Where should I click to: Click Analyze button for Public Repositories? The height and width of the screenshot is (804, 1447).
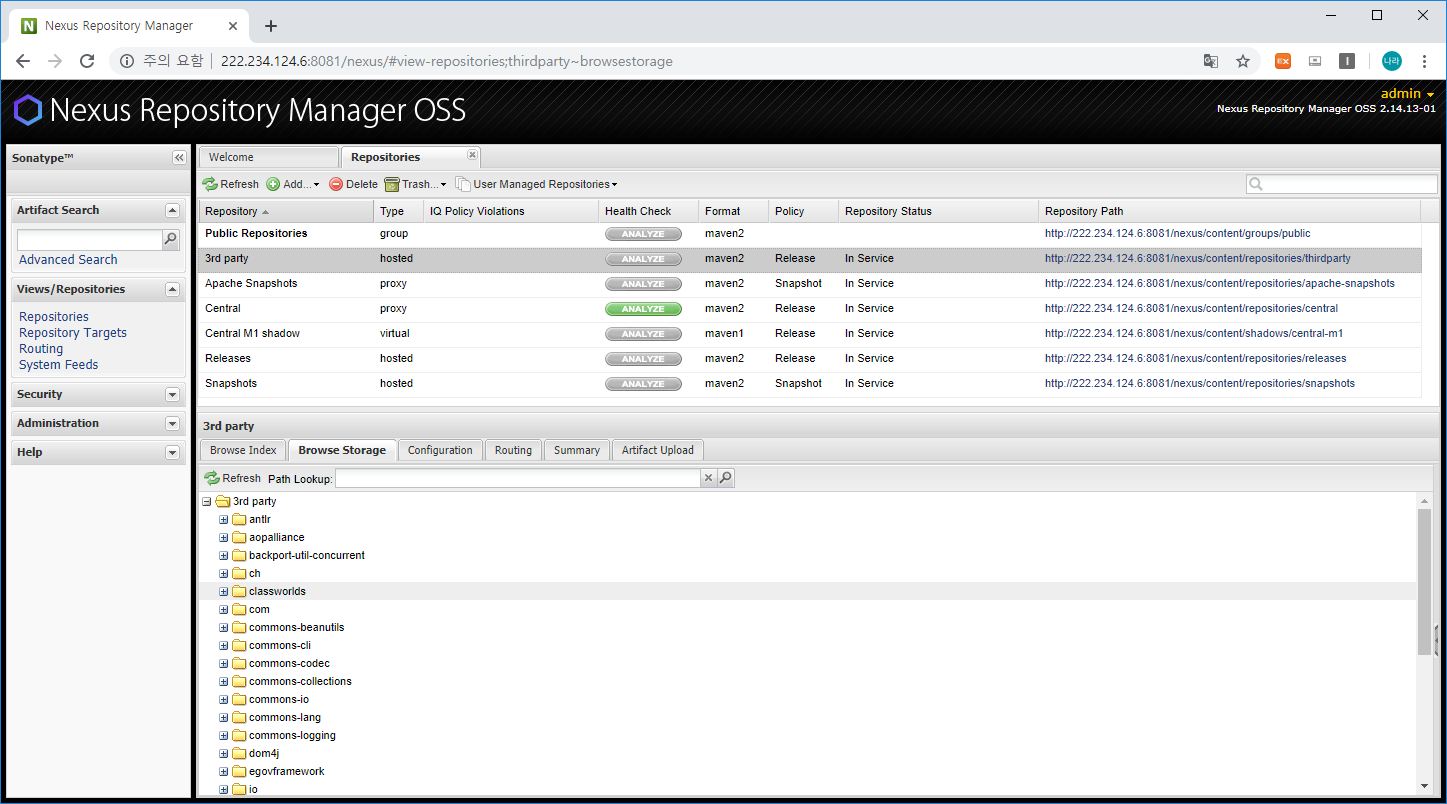pos(643,234)
